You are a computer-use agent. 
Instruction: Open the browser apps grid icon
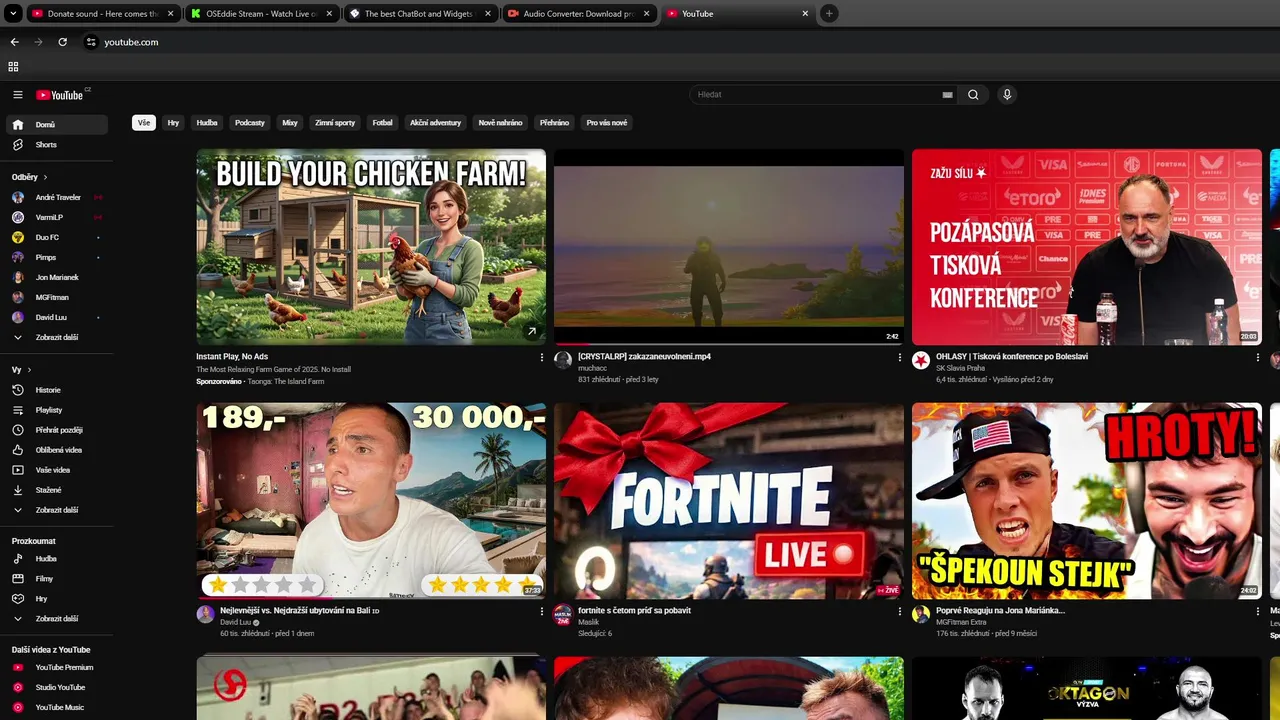point(13,67)
